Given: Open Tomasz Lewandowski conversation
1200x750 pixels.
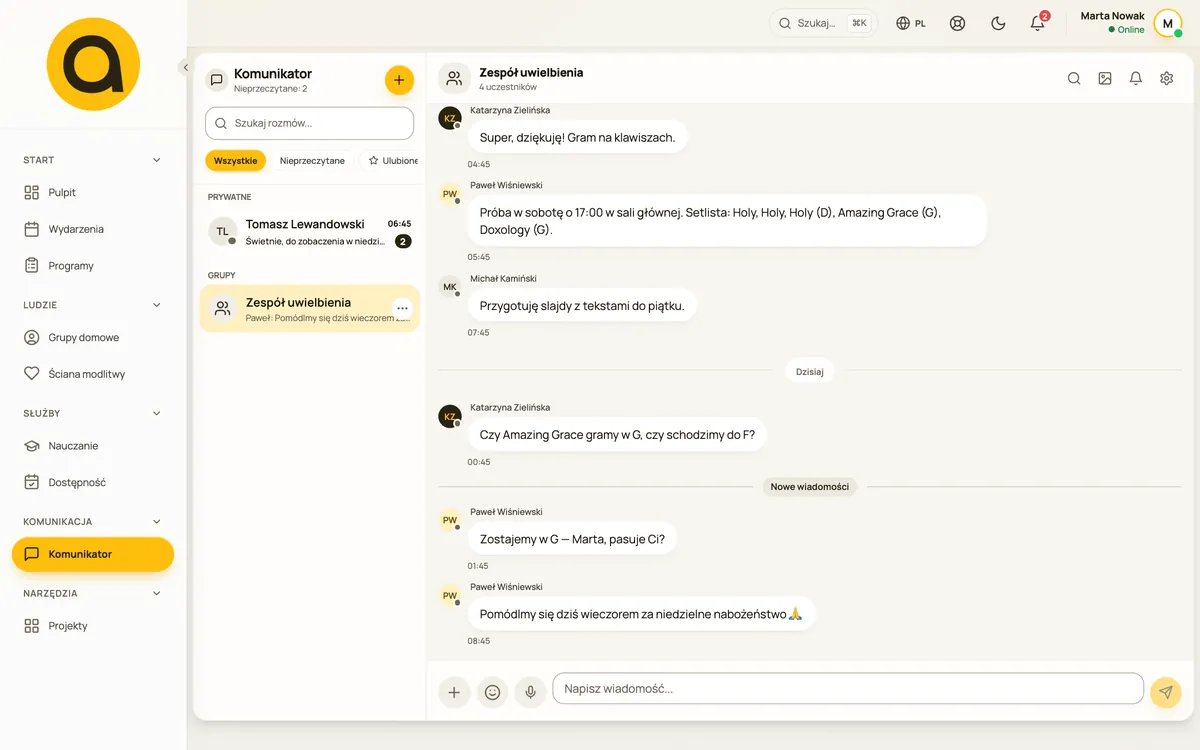Looking at the screenshot, I should (310, 232).
